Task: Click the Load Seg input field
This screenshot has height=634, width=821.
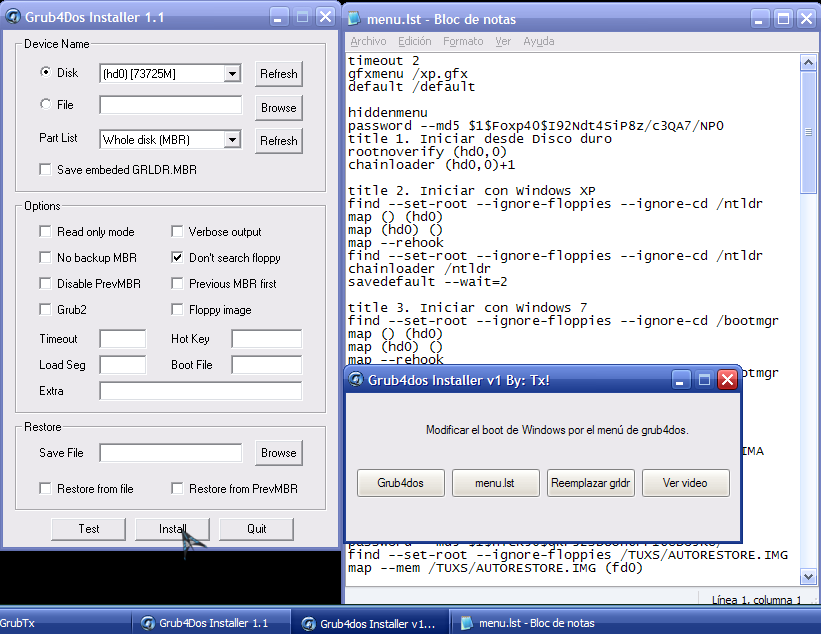Action: pyautogui.click(x=123, y=365)
